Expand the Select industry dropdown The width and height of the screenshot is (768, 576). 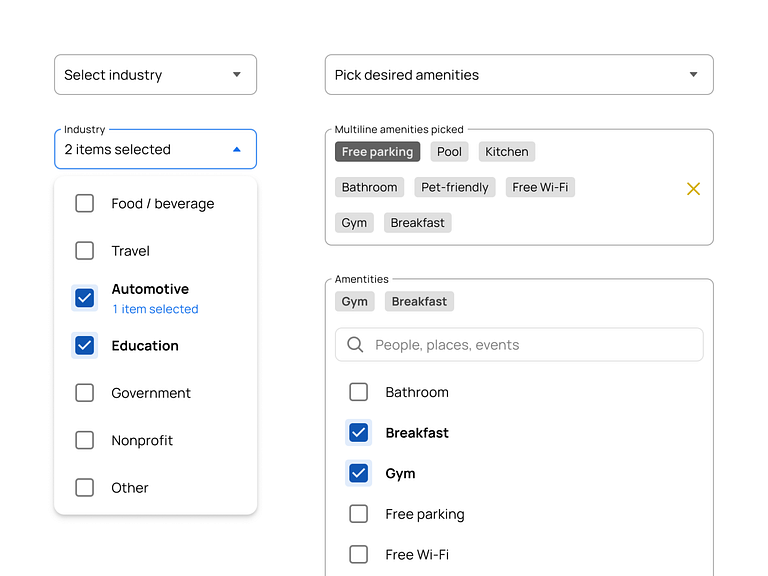pyautogui.click(x=155, y=75)
